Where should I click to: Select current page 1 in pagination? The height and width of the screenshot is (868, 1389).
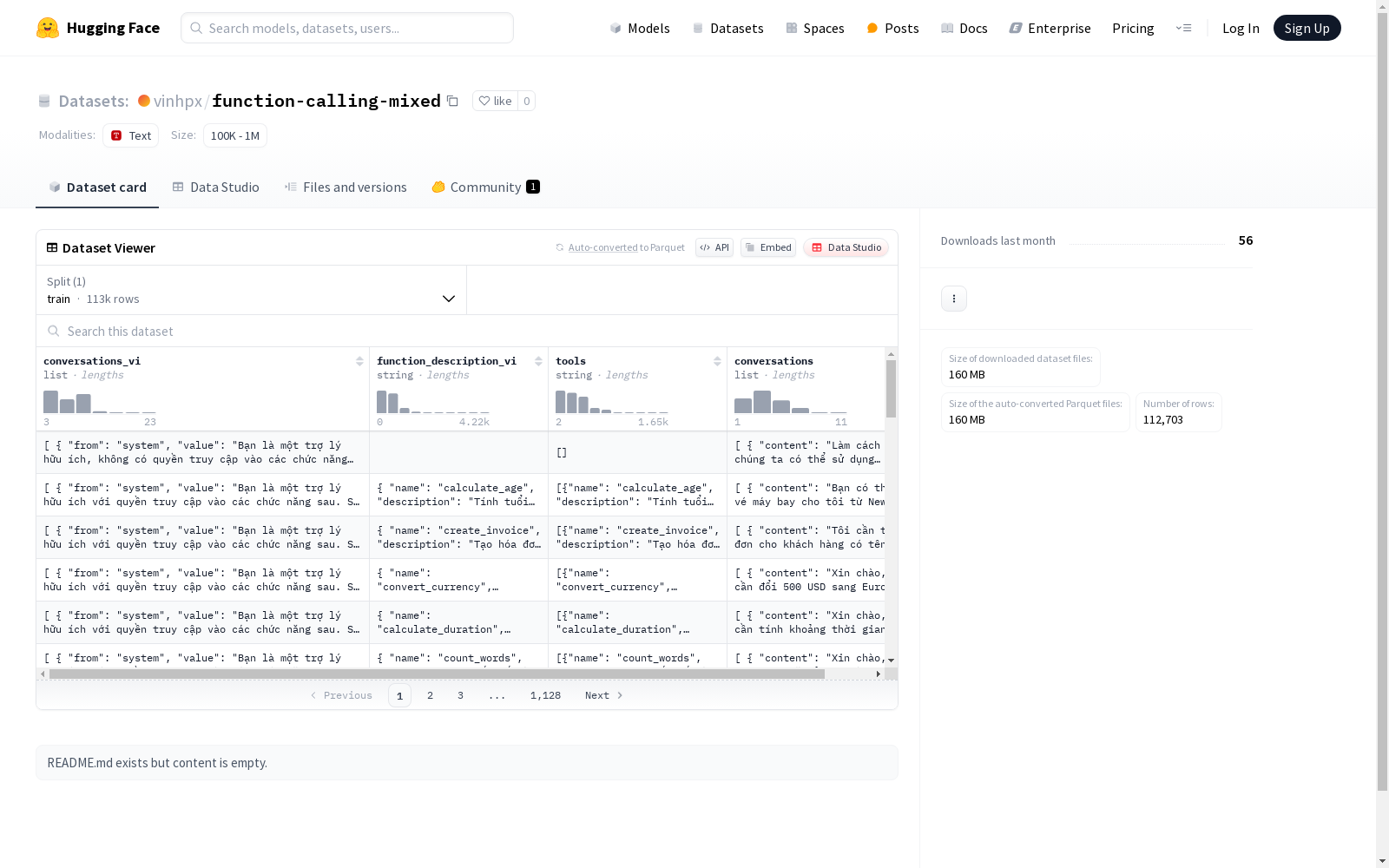(399, 695)
